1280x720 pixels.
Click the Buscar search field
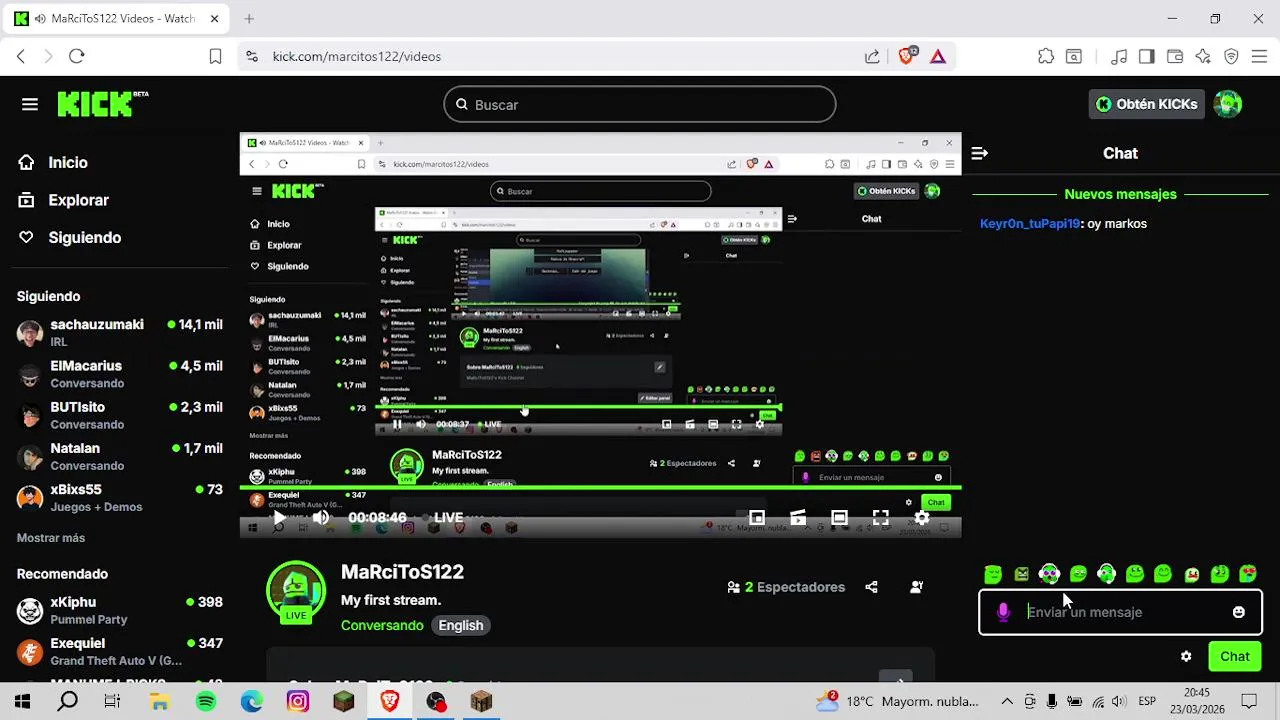(x=640, y=104)
